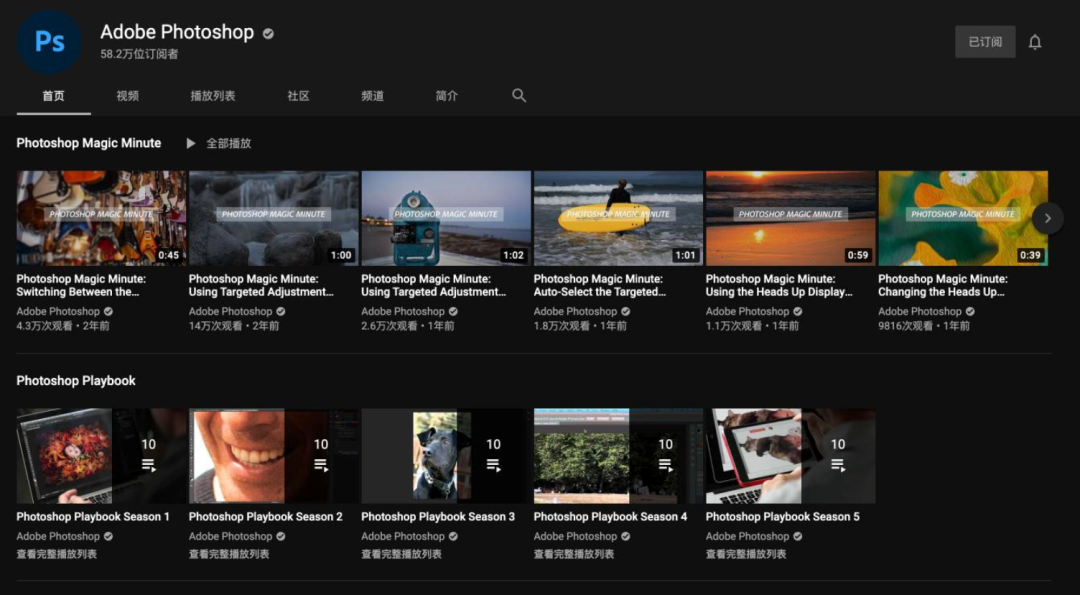Click 查看完整播放列表 under Season 1
Viewport: 1080px width, 595px height.
coord(56,554)
